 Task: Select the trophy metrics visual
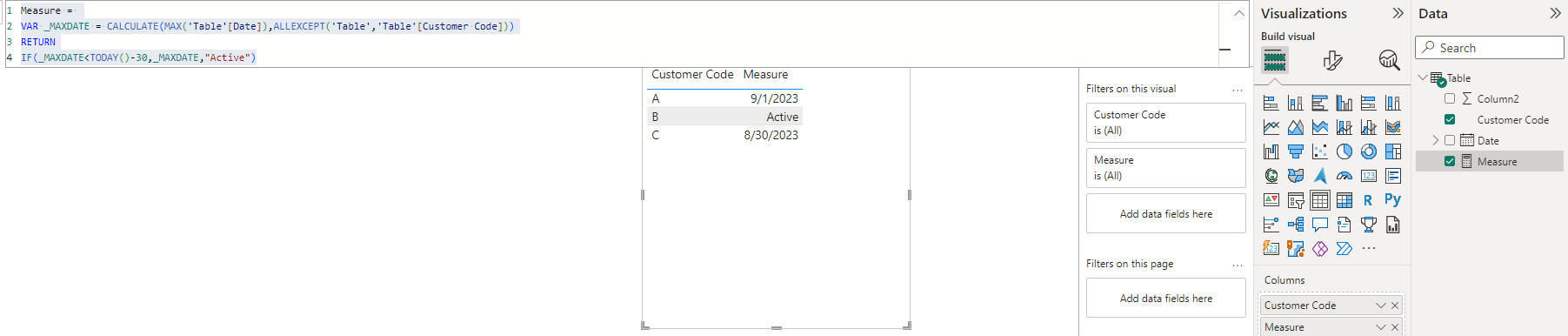[x=1368, y=225]
